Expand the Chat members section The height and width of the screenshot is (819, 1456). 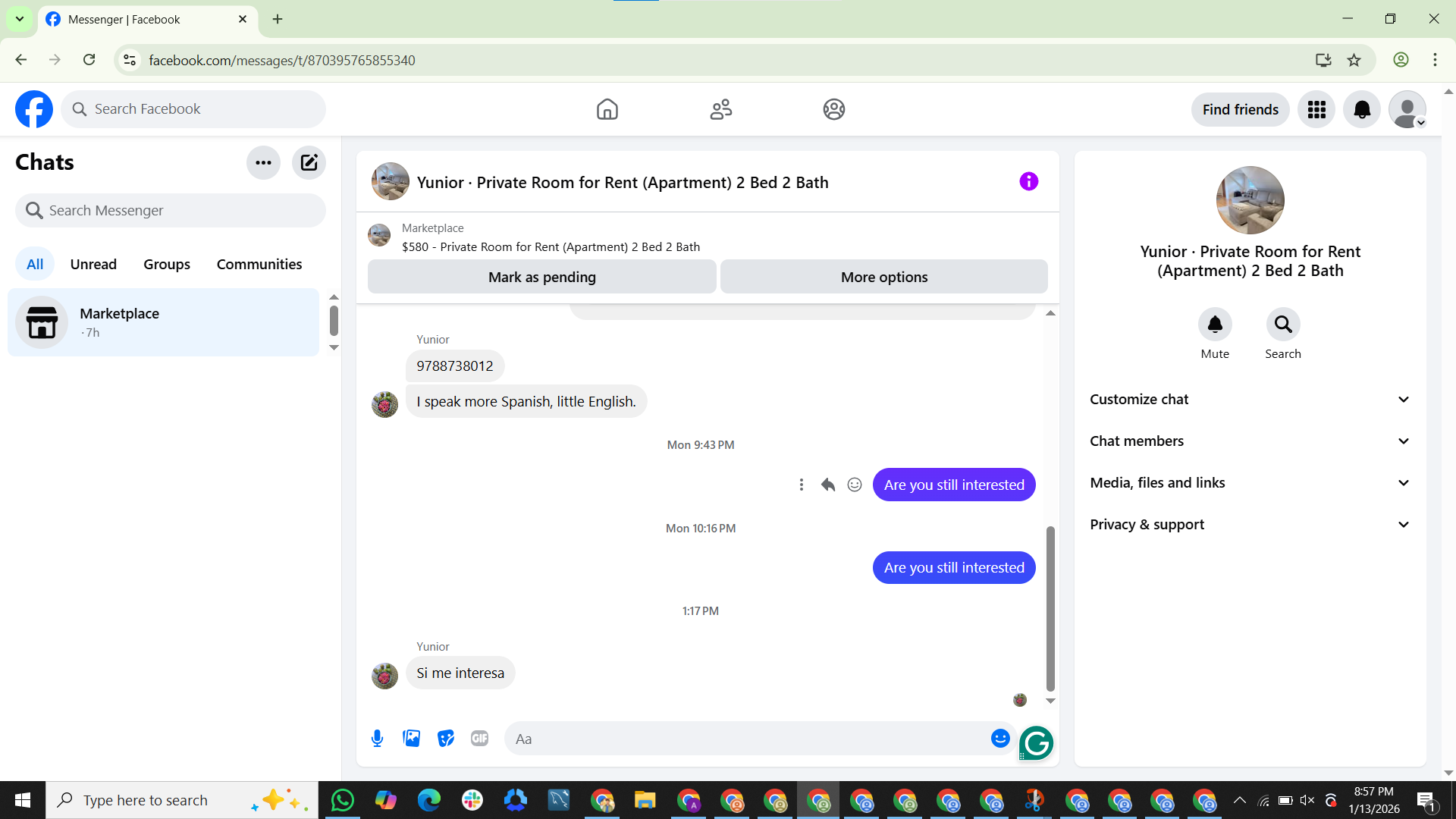tap(1250, 441)
